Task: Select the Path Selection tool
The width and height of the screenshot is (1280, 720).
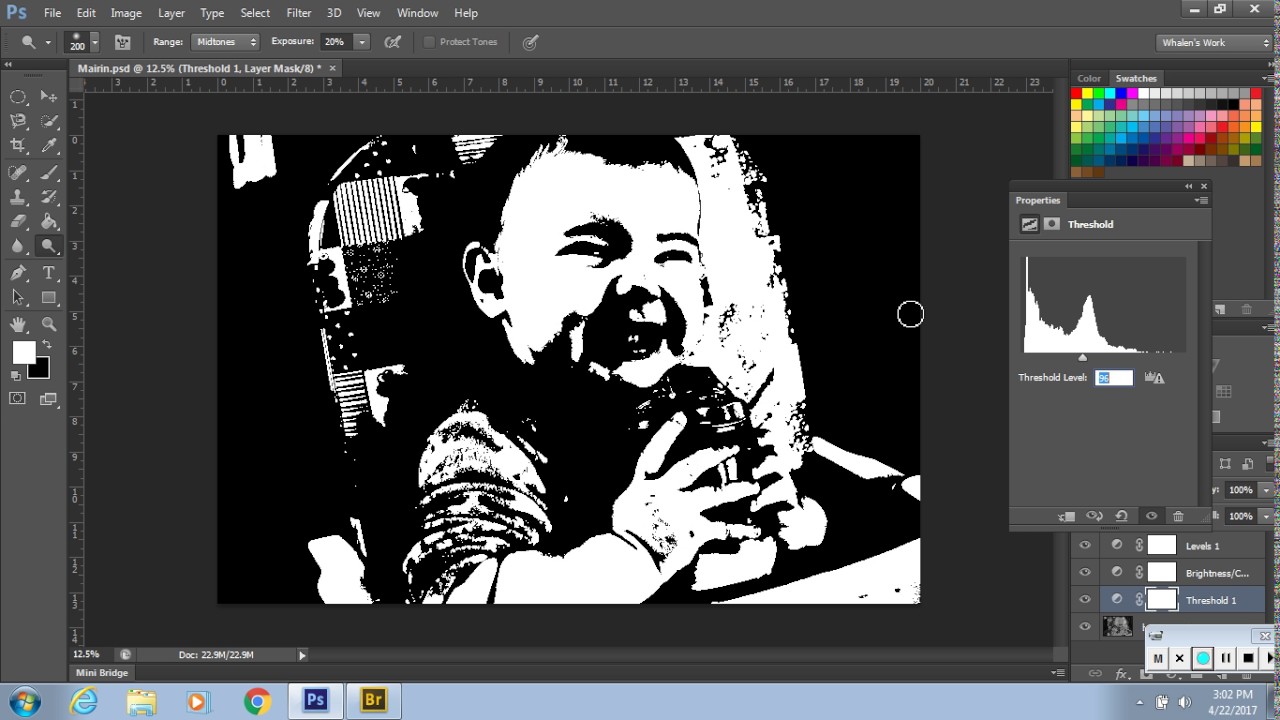Action: tap(18, 297)
